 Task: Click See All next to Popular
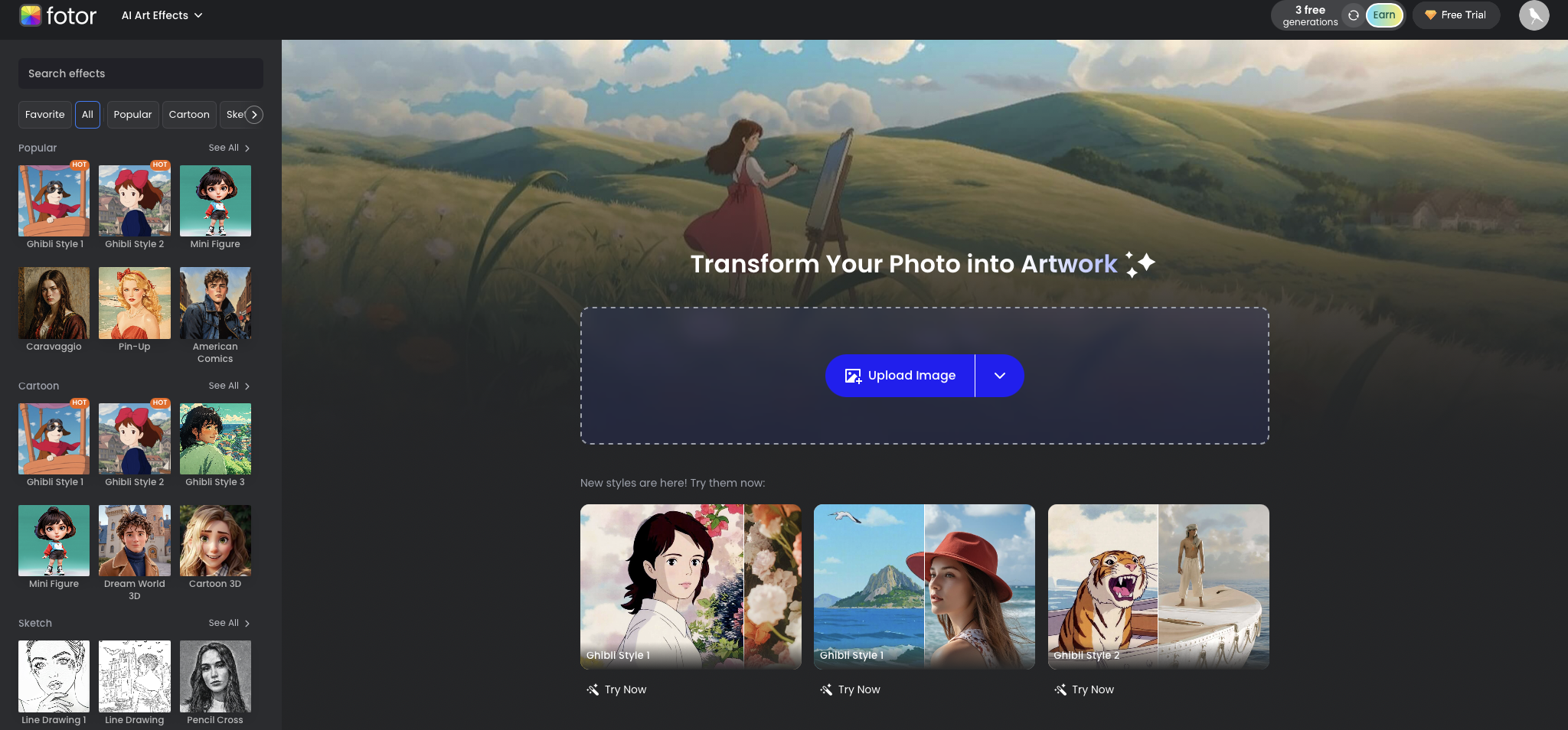click(230, 148)
